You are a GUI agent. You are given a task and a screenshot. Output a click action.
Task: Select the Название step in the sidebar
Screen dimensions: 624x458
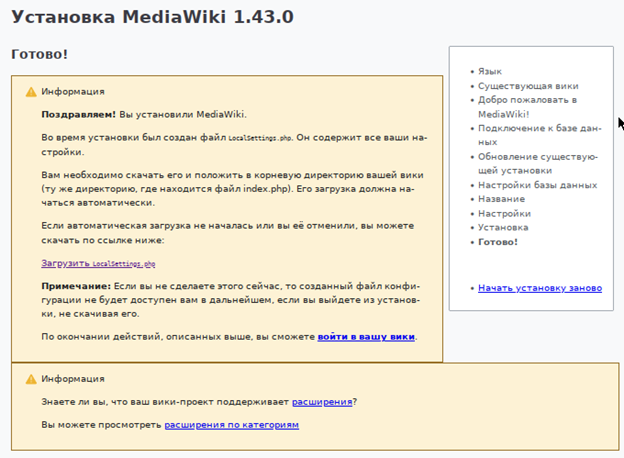tap(502, 199)
